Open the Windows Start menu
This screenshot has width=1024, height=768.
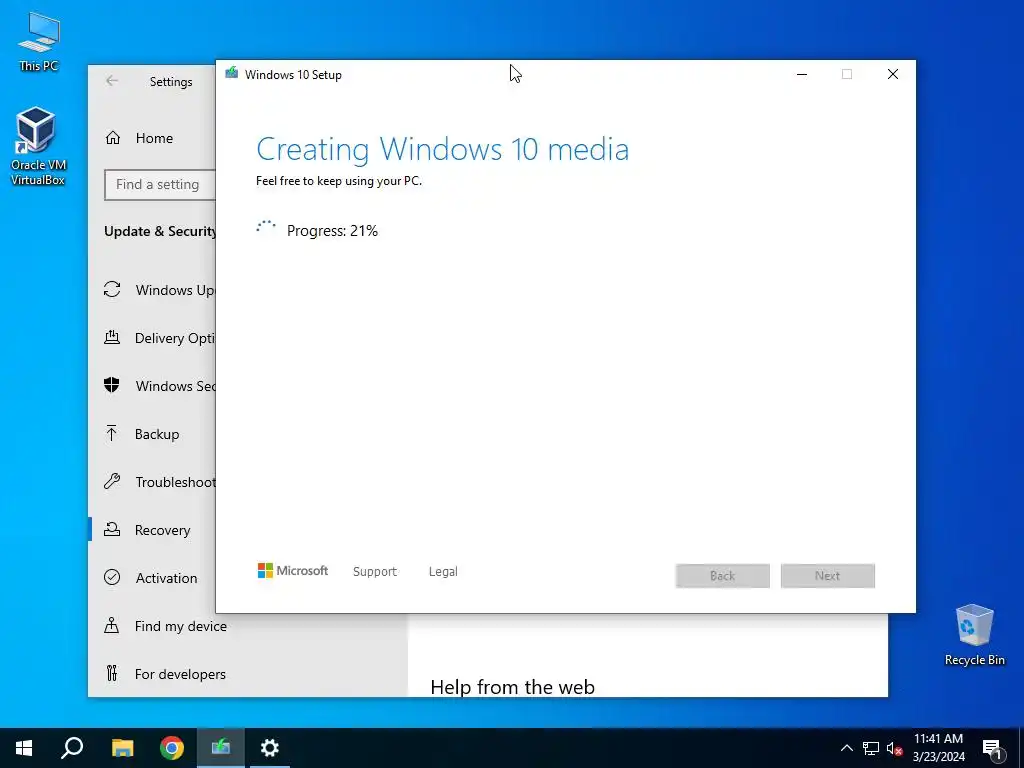pyautogui.click(x=24, y=748)
